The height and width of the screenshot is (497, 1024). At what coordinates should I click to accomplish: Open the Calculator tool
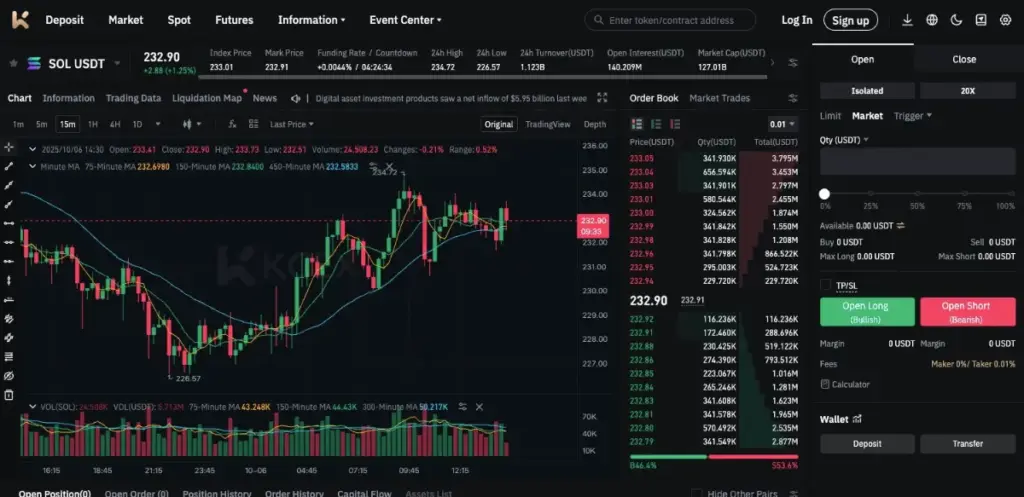845,385
